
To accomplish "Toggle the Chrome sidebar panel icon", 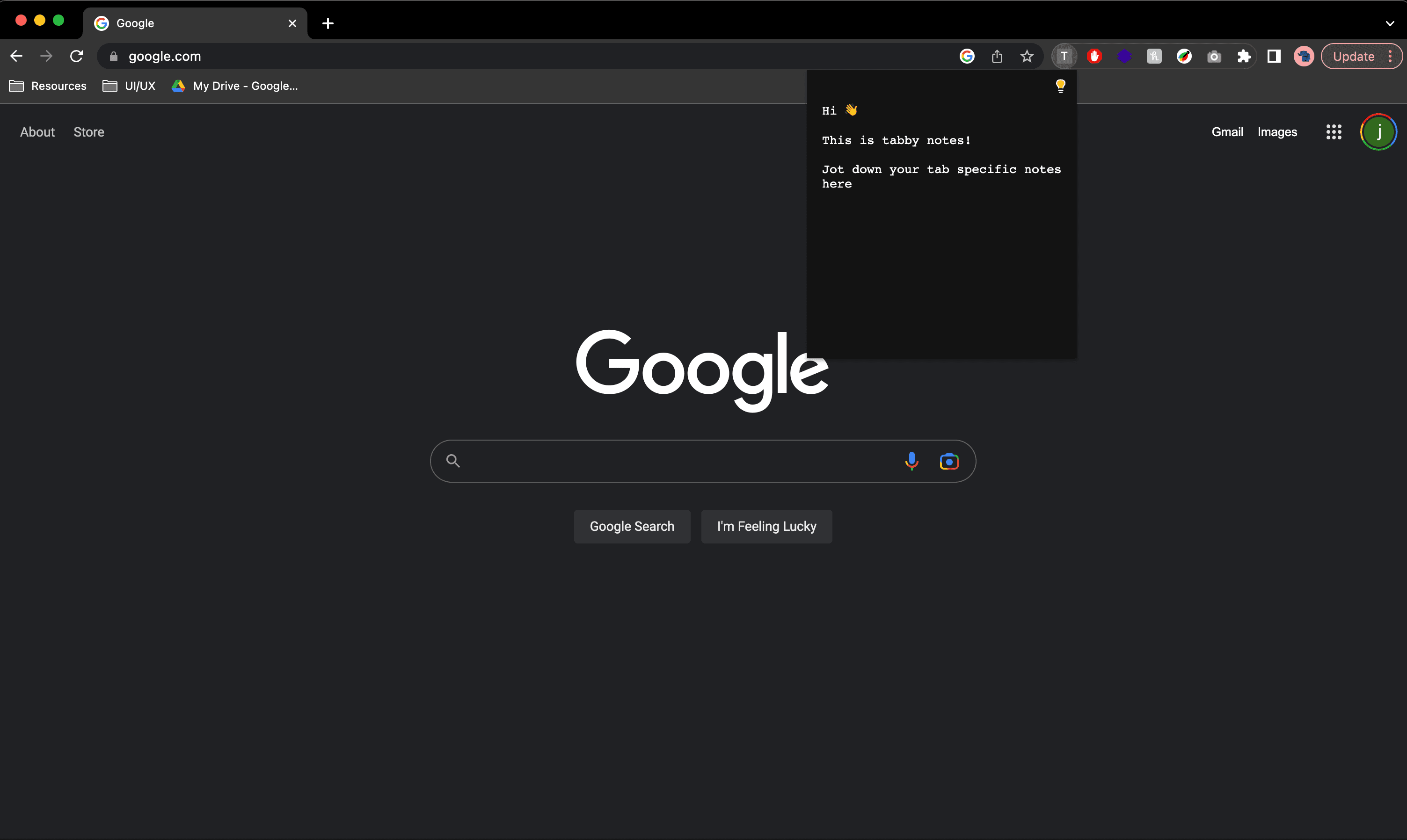I will [1274, 56].
